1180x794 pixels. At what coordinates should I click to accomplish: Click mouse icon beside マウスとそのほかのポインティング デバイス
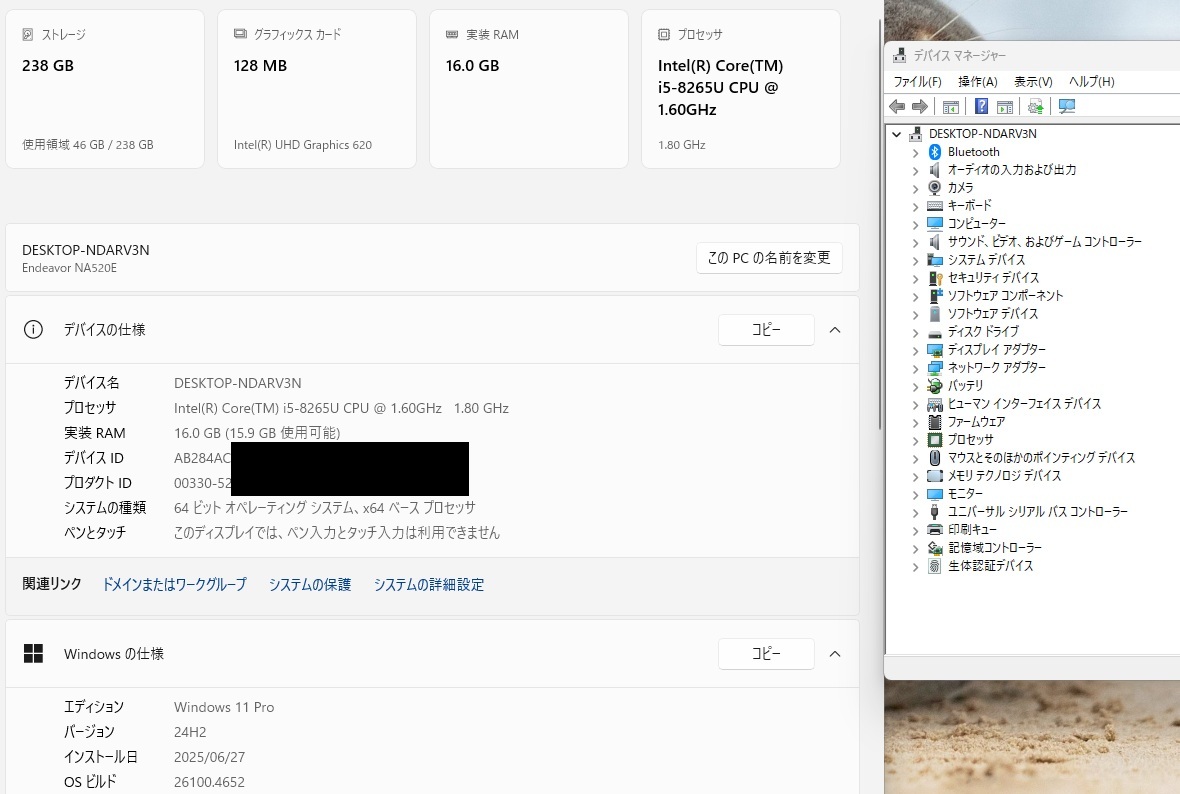[x=935, y=458]
